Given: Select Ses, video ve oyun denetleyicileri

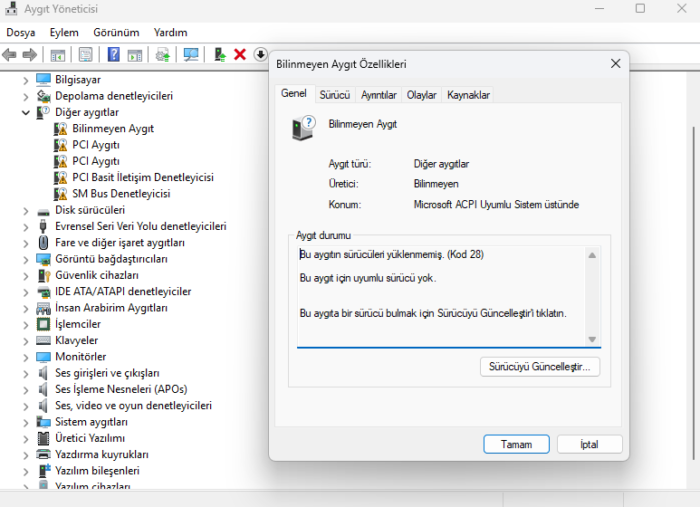Looking at the screenshot, I should tap(133, 406).
